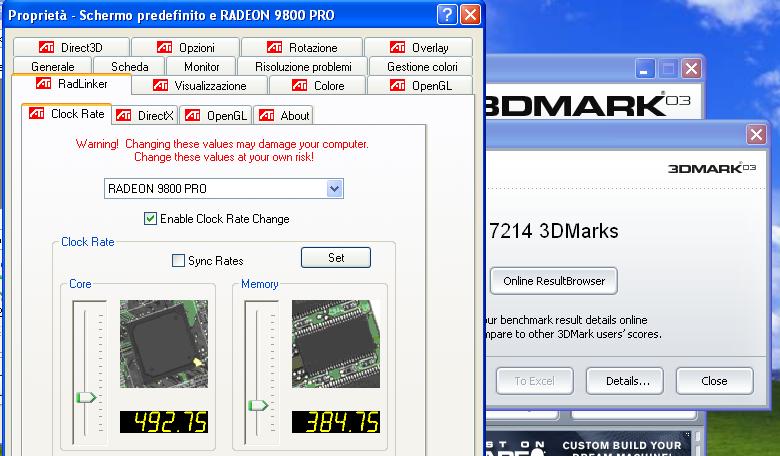Select the Scheda tab
This screenshot has width=780, height=456.
coord(129,67)
